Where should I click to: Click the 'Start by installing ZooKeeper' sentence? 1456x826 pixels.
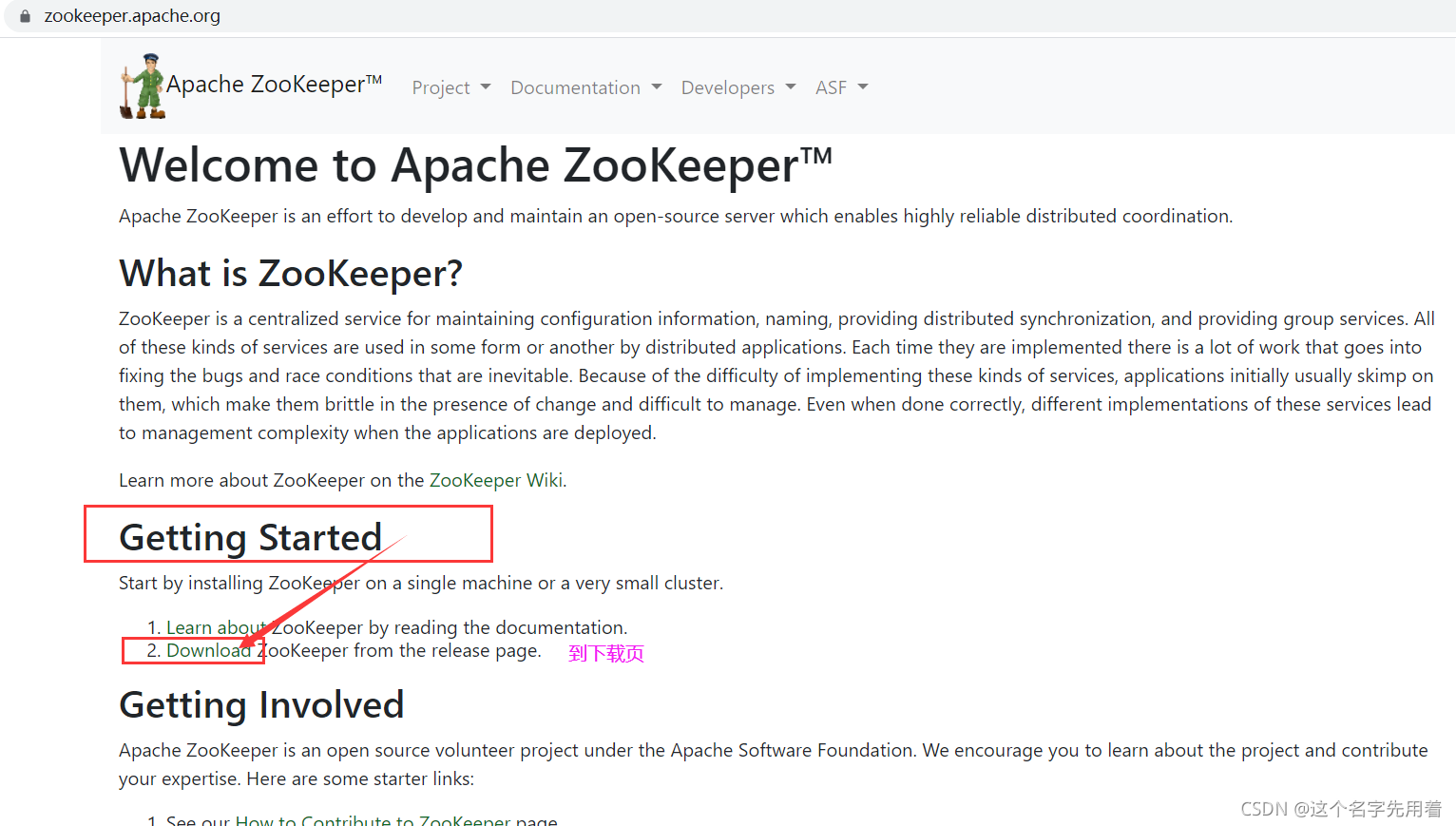[421, 583]
